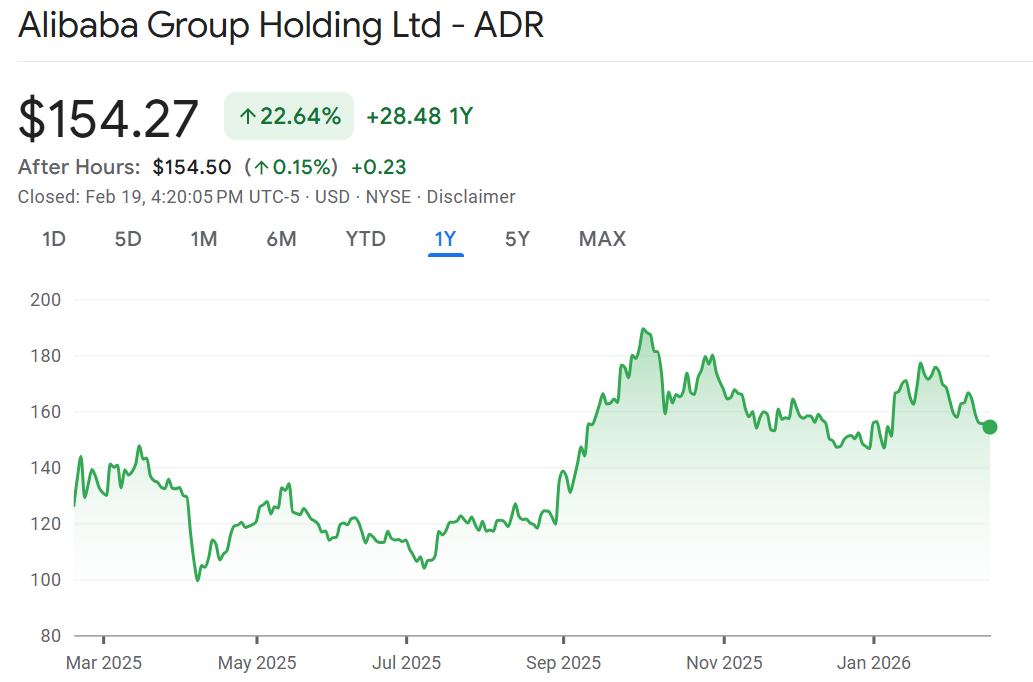Switch to the 1D time range

54,239
